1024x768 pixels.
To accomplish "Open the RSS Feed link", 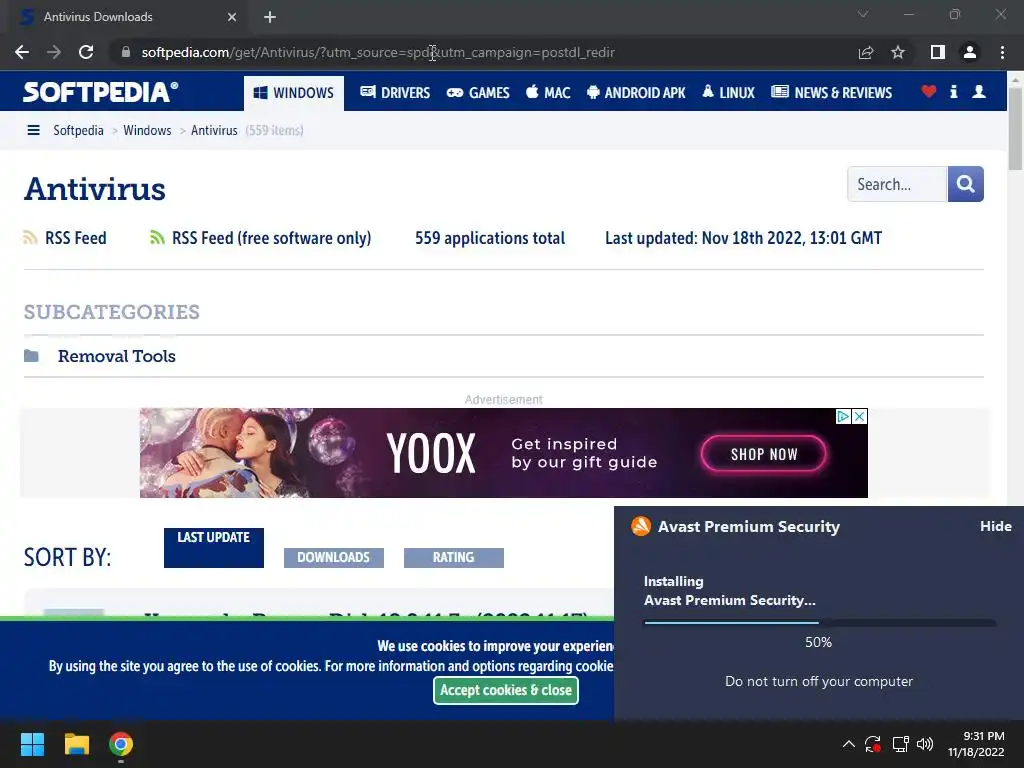I will tap(76, 238).
